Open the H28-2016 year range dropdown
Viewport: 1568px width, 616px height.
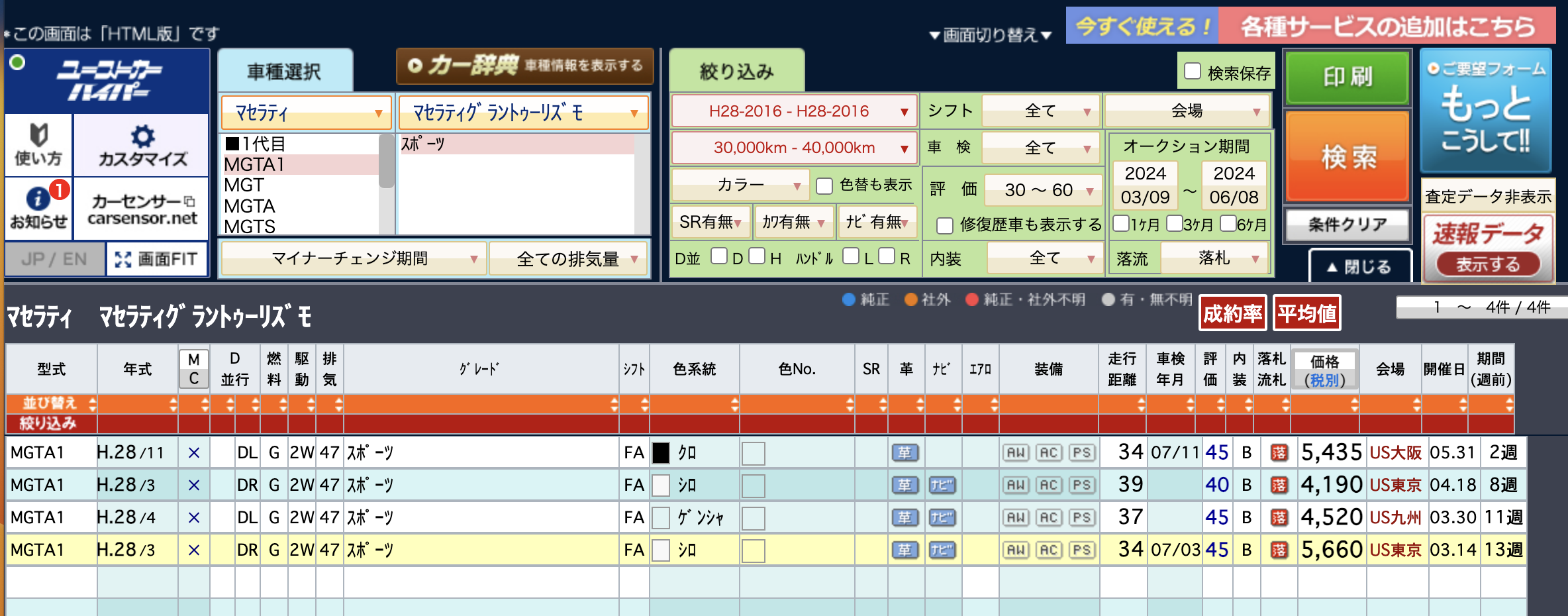tap(794, 111)
